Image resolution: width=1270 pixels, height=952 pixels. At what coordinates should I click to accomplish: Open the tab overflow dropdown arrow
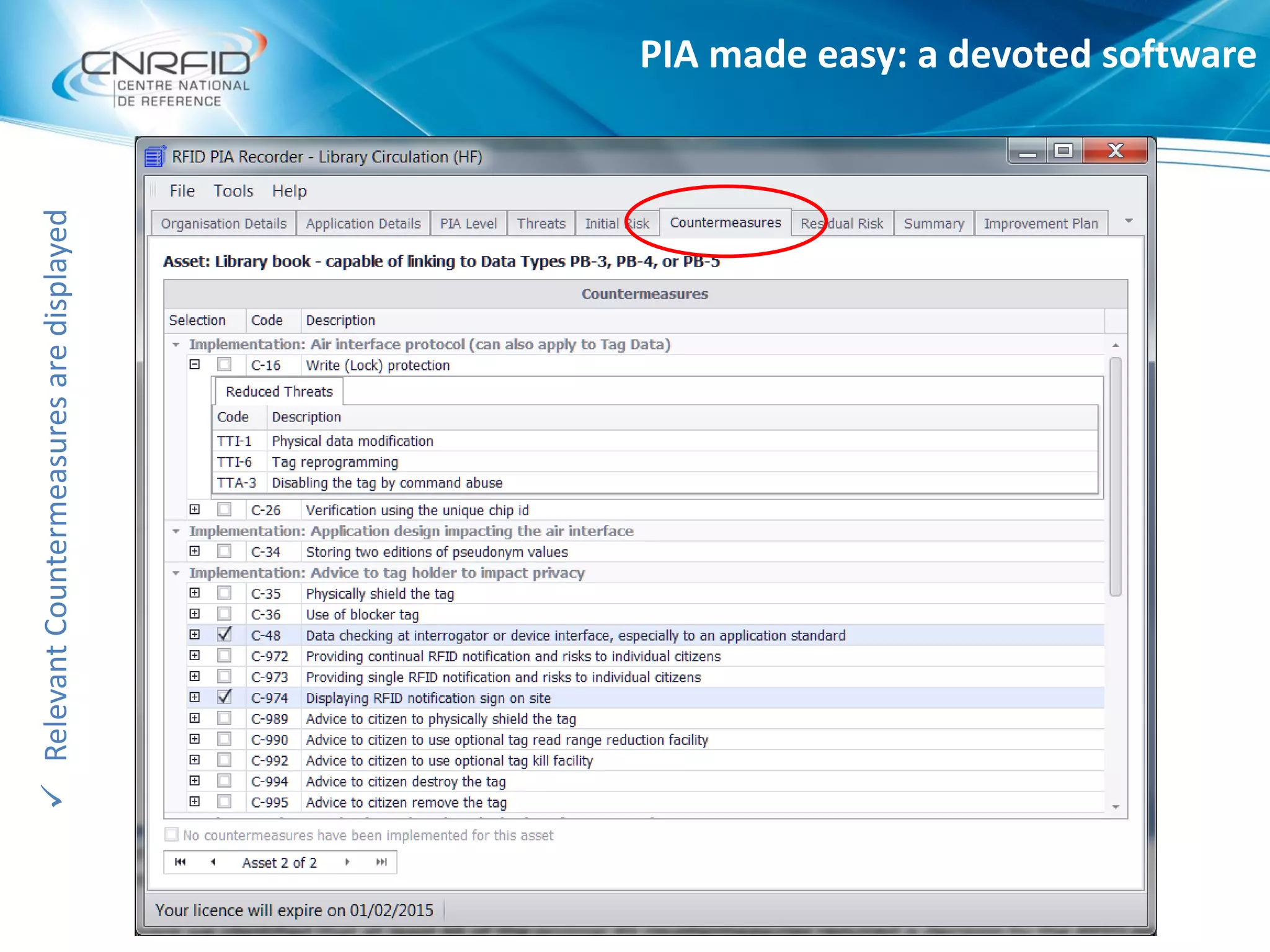click(x=1129, y=221)
